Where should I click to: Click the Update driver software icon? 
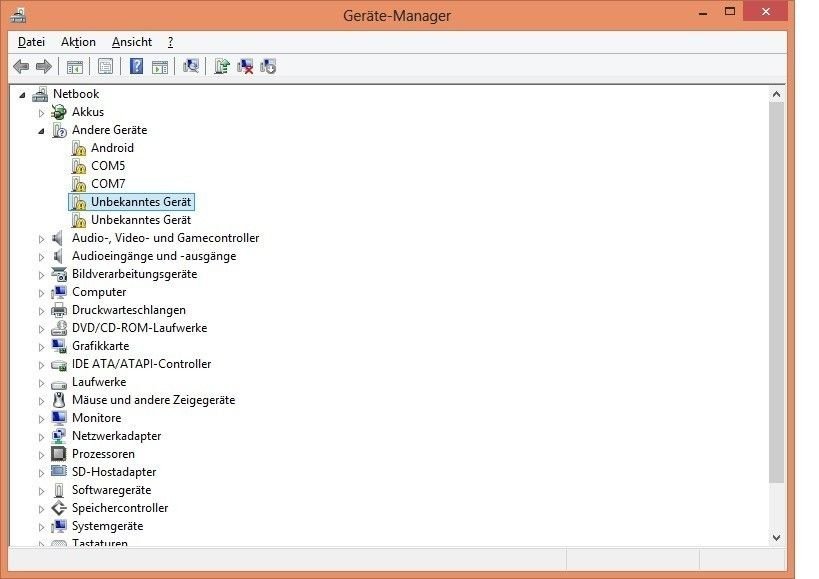(221, 66)
